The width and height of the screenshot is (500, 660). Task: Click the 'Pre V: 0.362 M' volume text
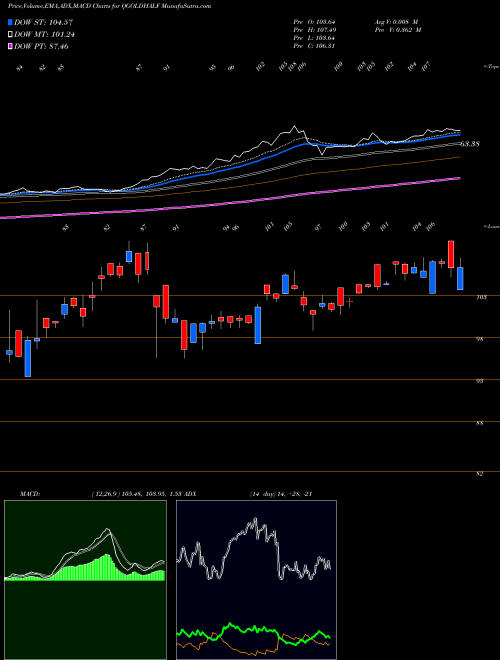pyautogui.click(x=397, y=30)
